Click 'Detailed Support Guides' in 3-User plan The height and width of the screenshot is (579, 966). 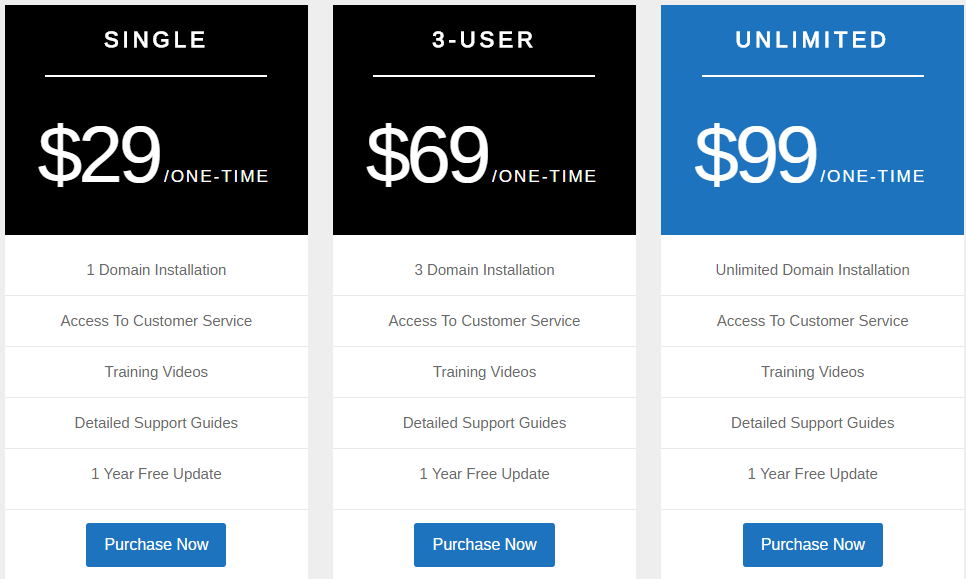[x=484, y=423]
